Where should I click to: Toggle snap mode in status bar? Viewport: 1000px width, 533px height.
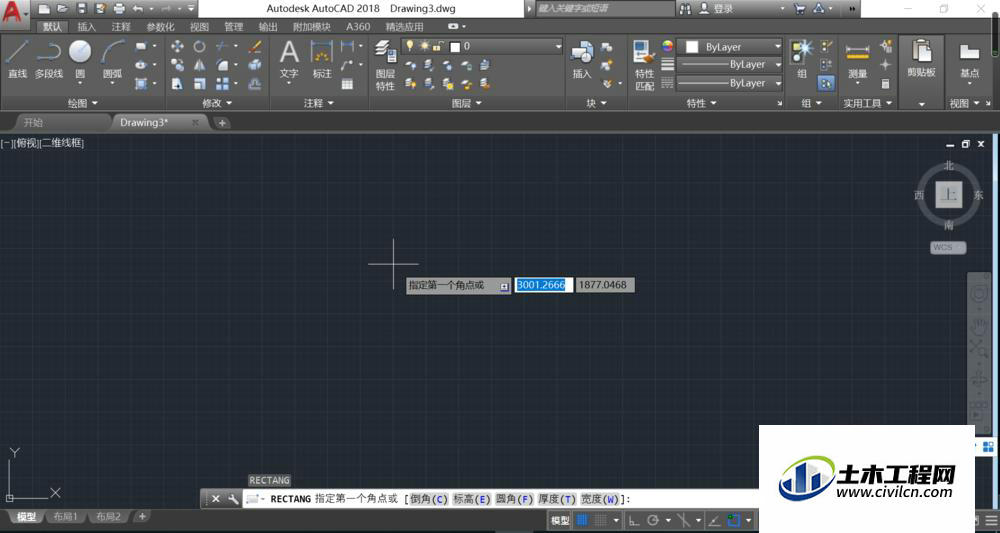(x=599, y=520)
